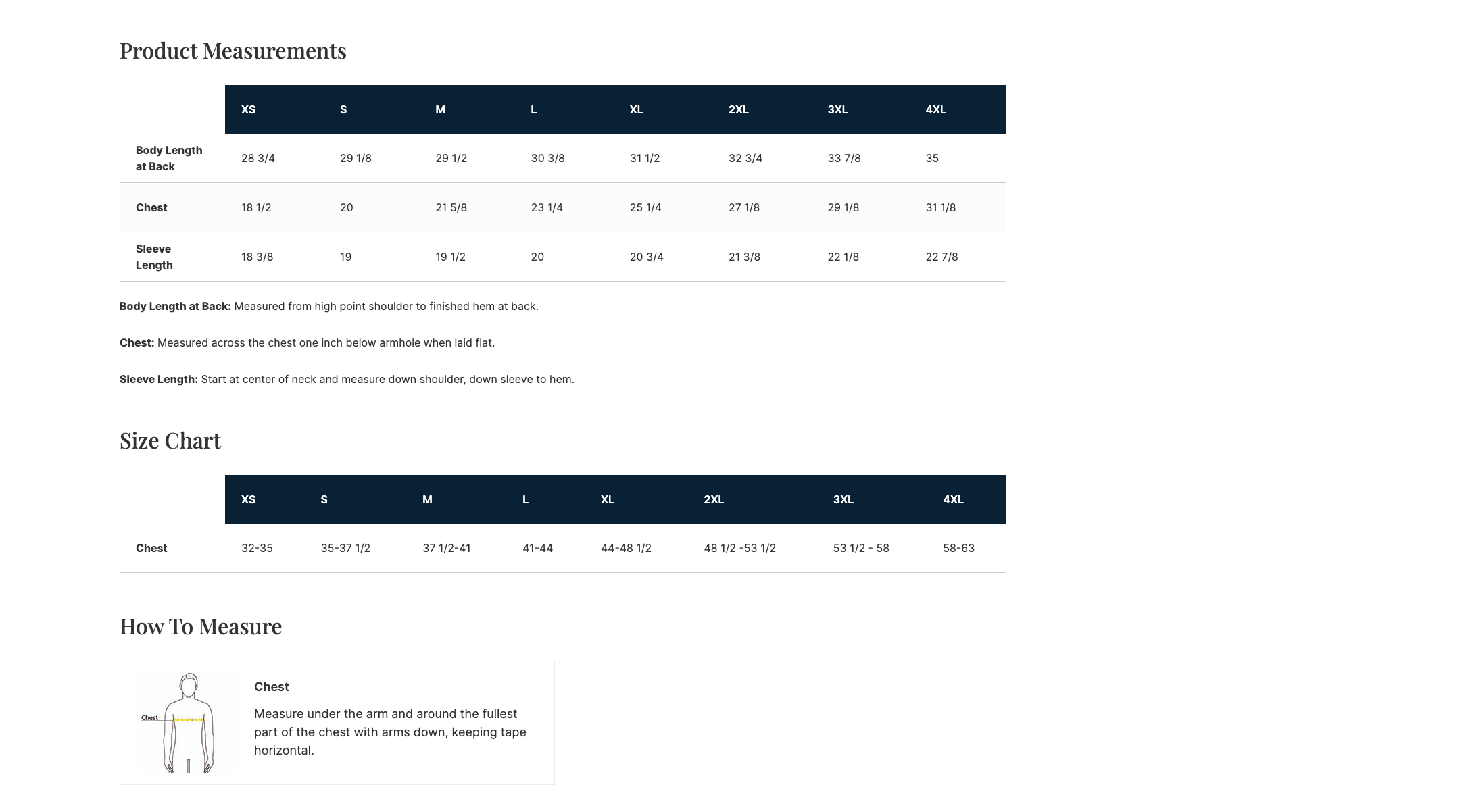The image size is (1468, 812).
Task: Select 4XL column header in Product Measurements
Action: click(935, 109)
